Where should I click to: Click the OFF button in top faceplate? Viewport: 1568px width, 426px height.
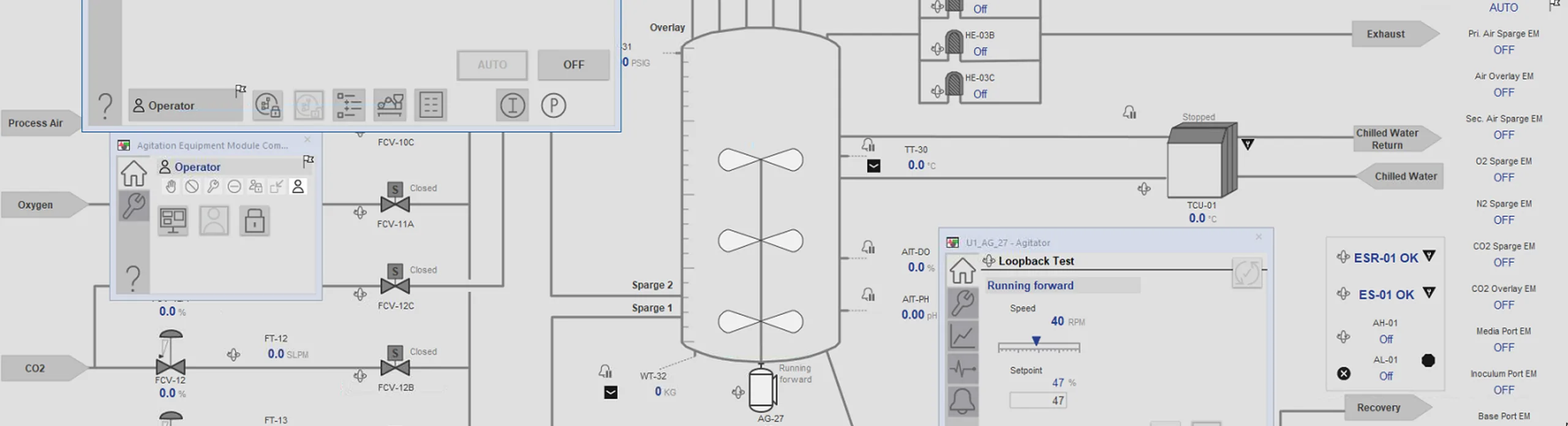click(x=573, y=65)
